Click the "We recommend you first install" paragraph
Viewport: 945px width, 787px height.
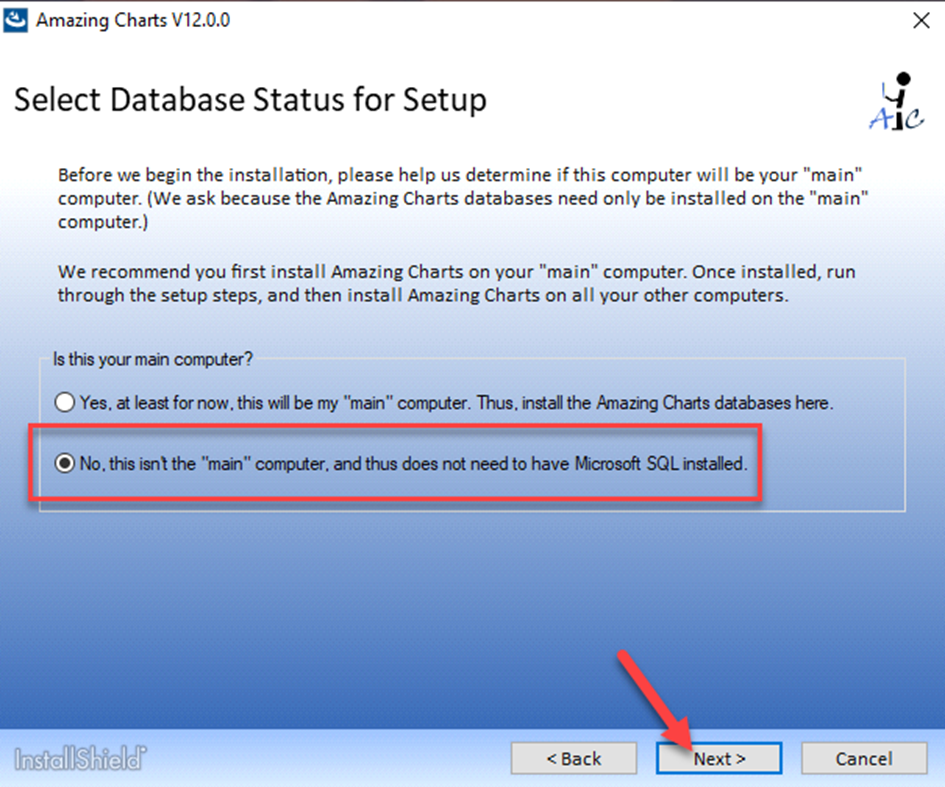(x=456, y=283)
